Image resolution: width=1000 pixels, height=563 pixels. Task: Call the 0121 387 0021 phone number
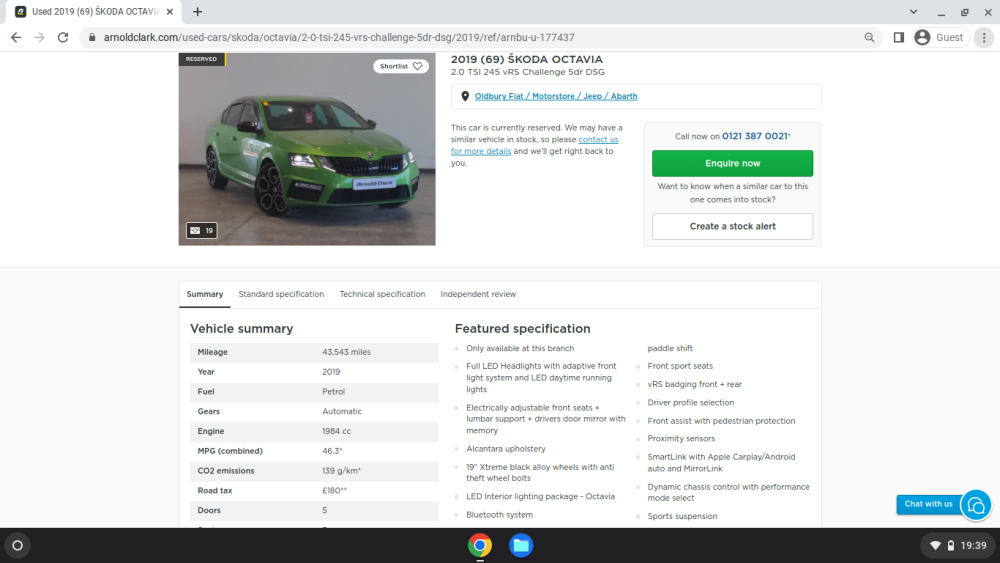pos(755,136)
